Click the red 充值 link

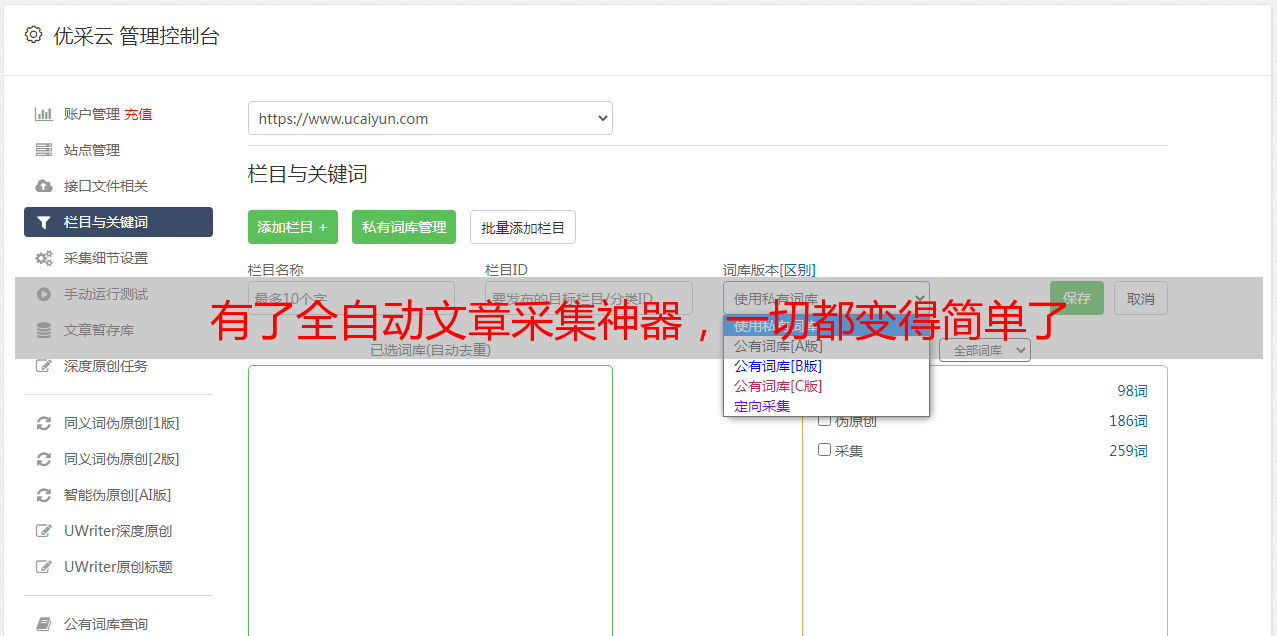[138, 114]
